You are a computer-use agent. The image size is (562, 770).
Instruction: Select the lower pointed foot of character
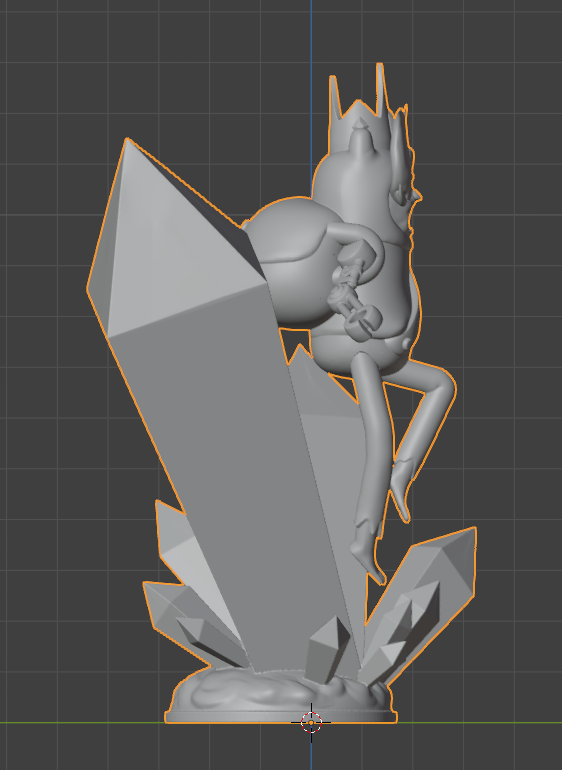pos(368,560)
